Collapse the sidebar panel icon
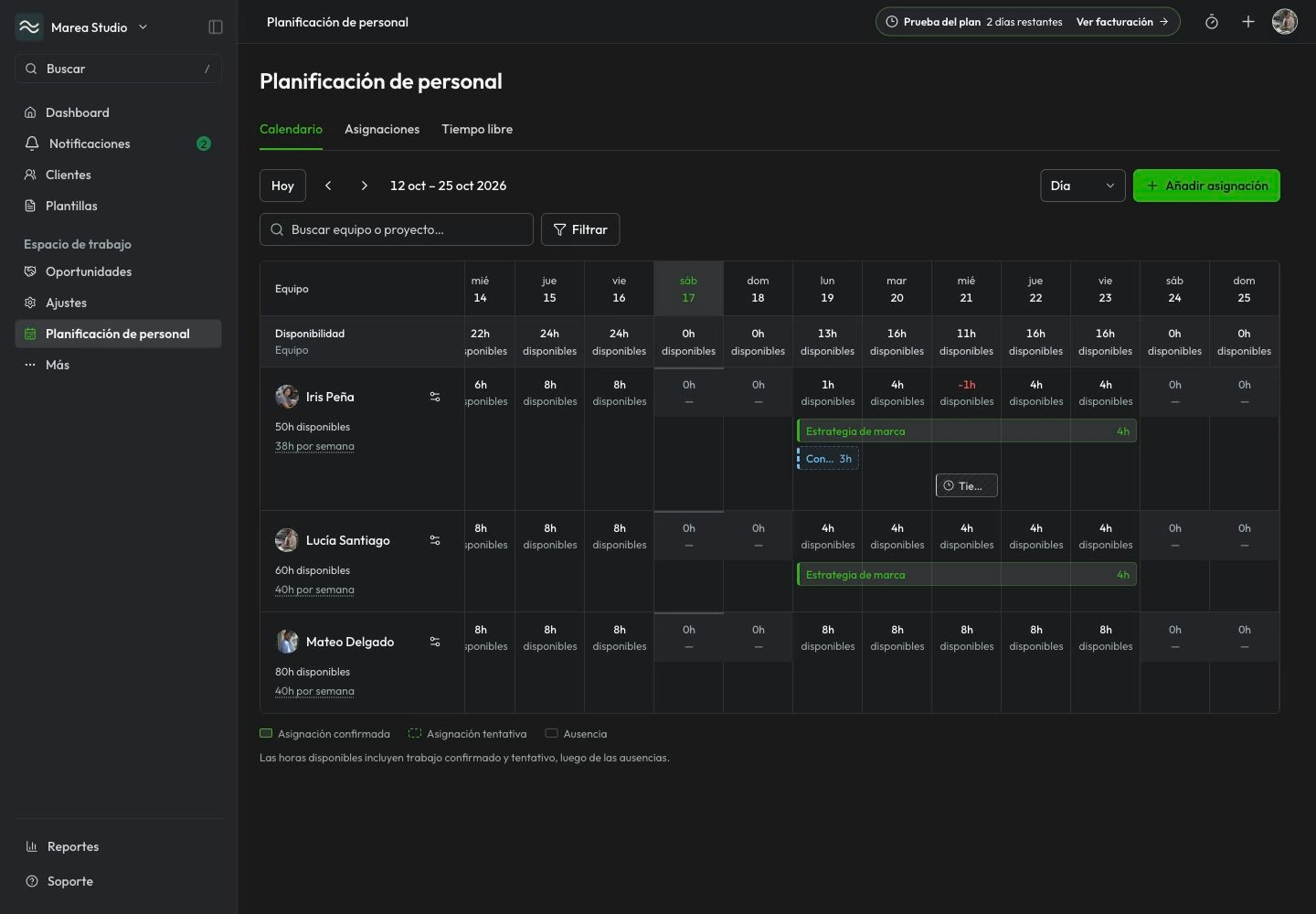 pos(216,27)
